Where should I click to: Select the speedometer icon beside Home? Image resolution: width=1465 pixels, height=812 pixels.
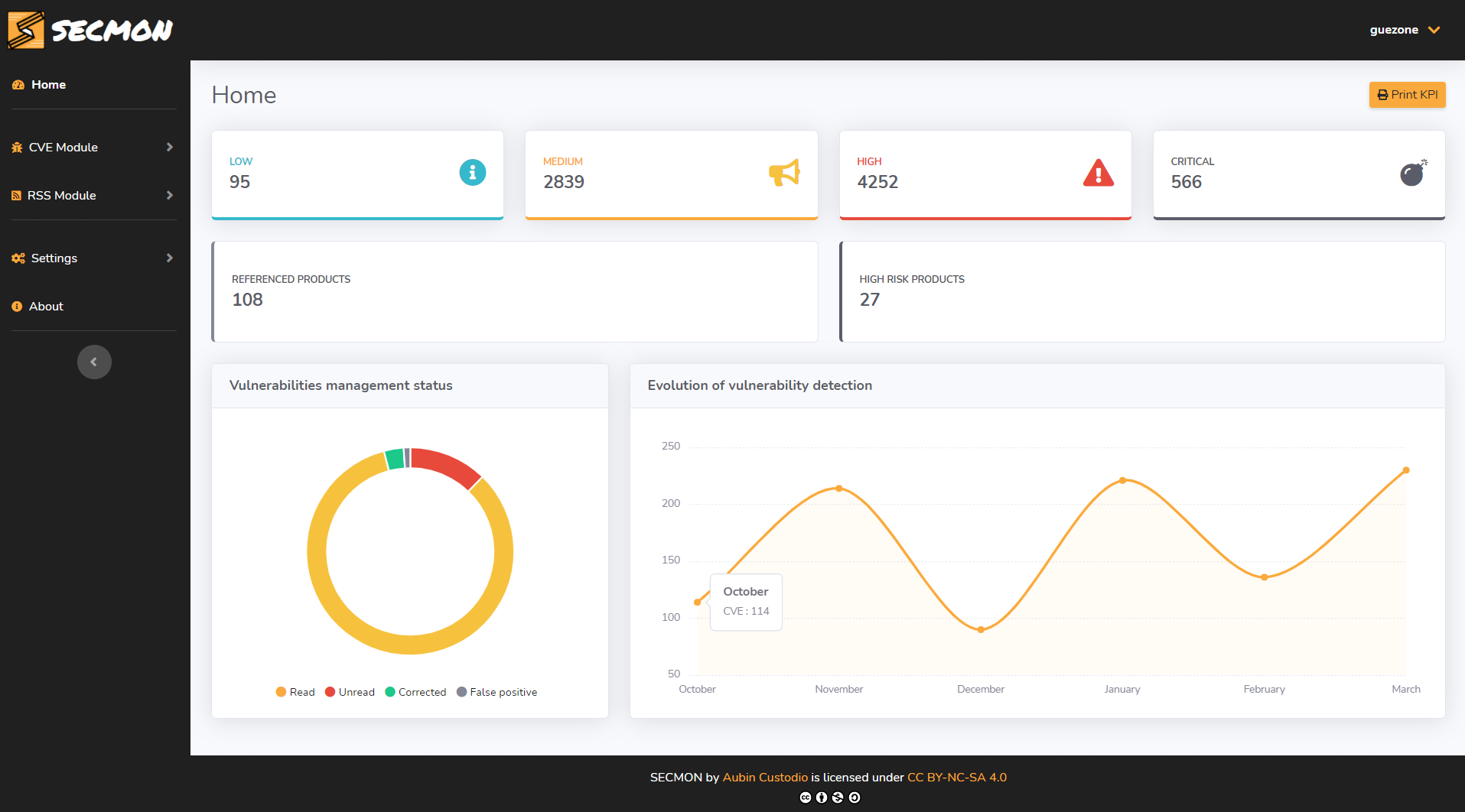pyautogui.click(x=17, y=84)
